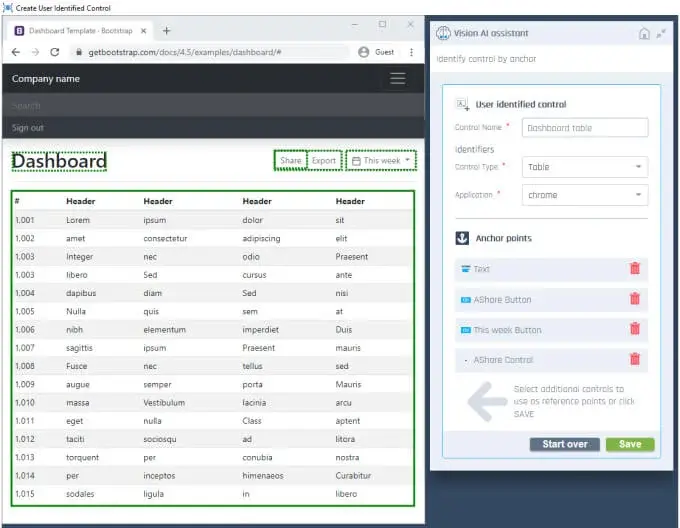The width and height of the screenshot is (680, 528).
Task: Delete the Text anchor point
Action: click(x=634, y=269)
